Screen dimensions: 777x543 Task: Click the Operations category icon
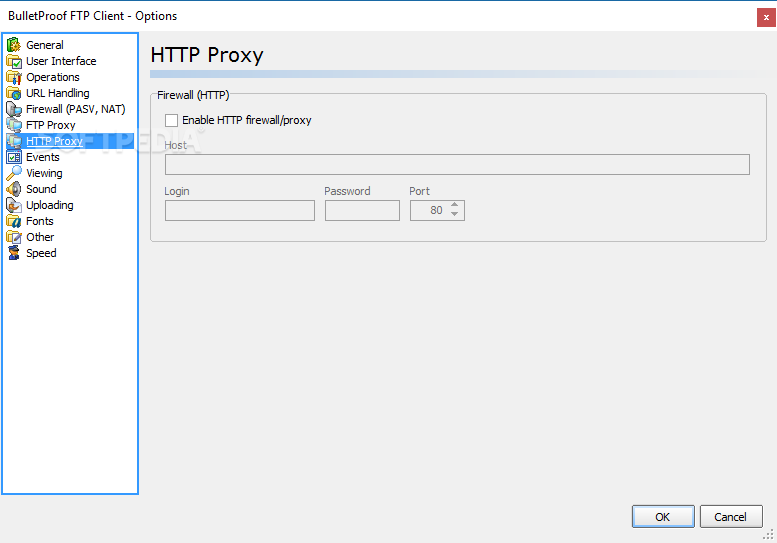pos(14,77)
